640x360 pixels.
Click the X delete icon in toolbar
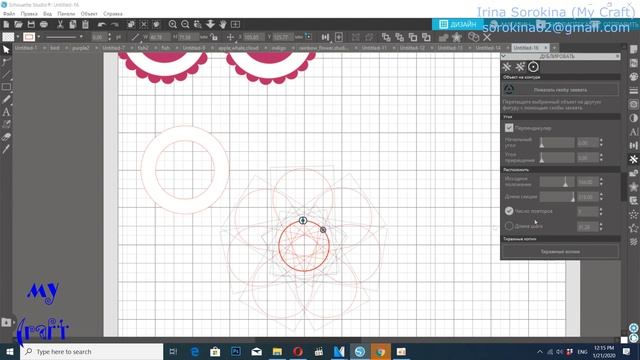pos(487,37)
